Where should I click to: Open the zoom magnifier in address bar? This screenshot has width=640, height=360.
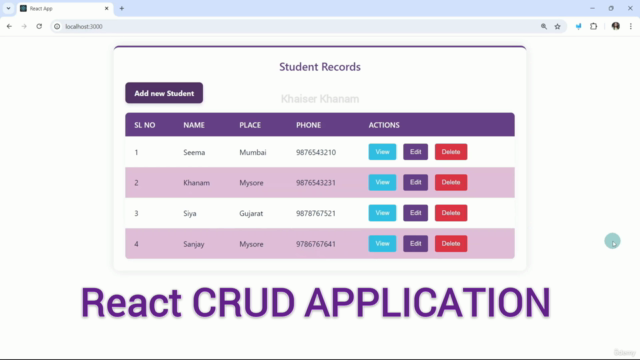(544, 27)
